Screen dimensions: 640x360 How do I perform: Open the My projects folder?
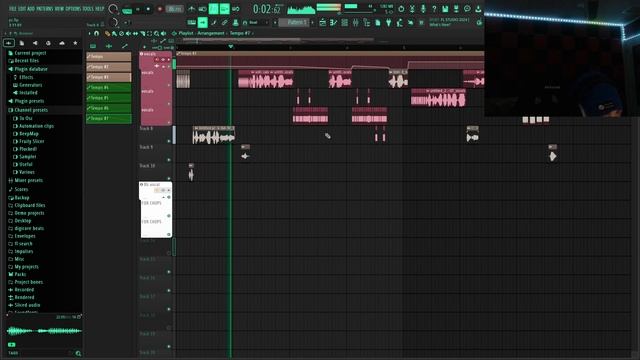point(26,267)
